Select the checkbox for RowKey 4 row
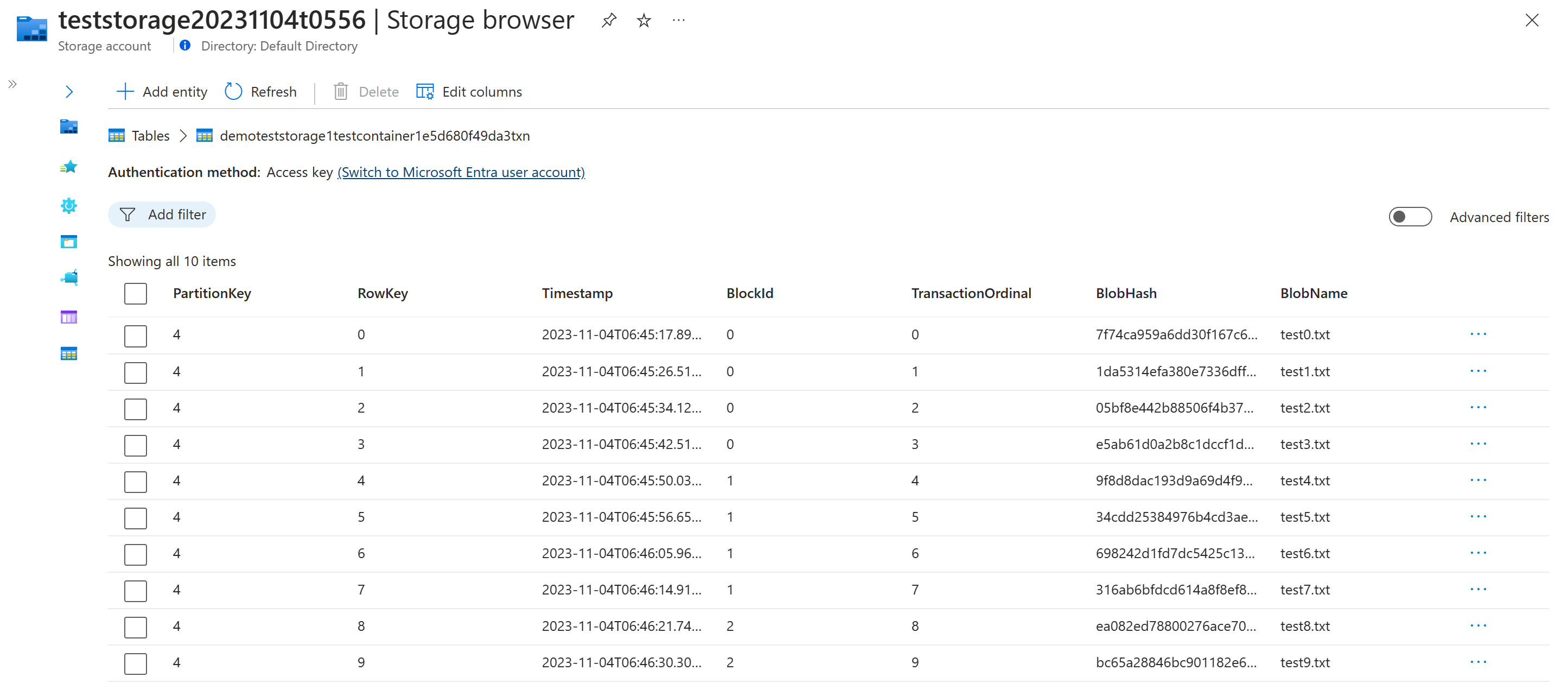The image size is (1568, 683). [x=135, y=480]
